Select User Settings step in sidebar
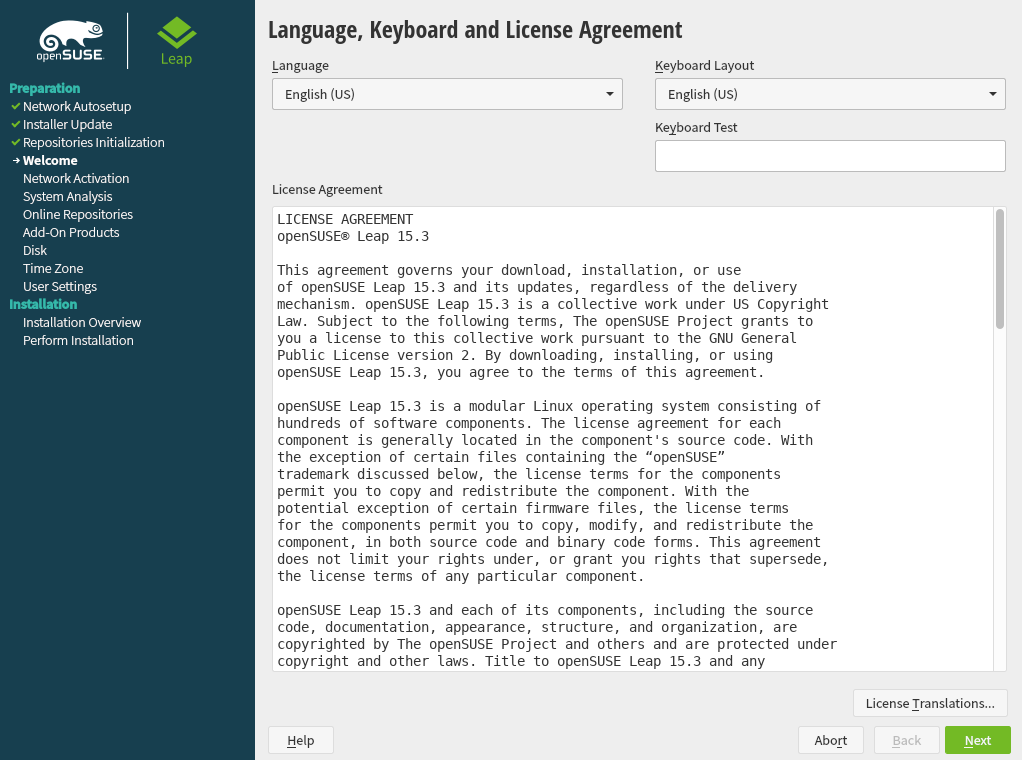 click(x=60, y=286)
